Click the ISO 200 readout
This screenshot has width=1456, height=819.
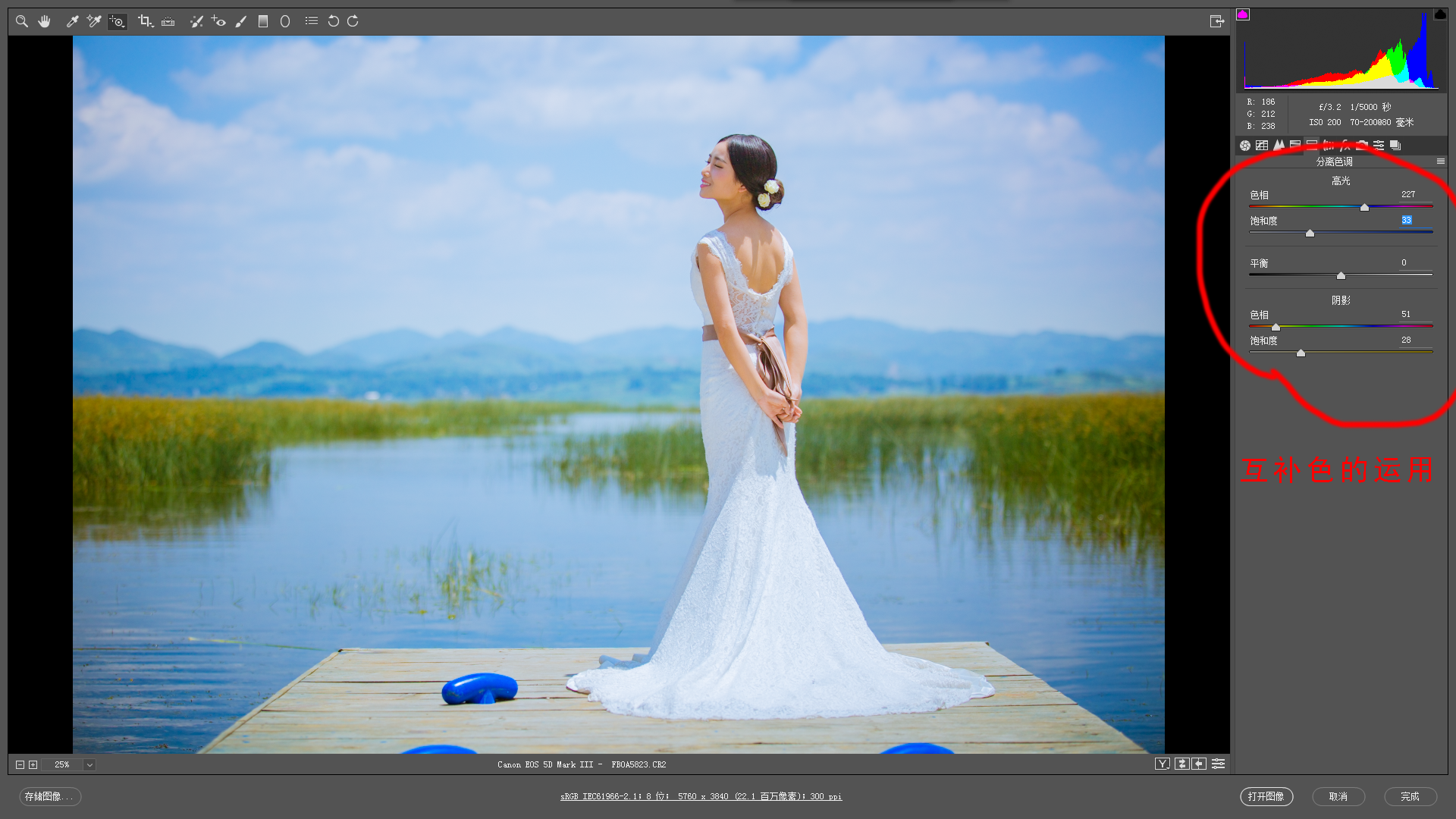(x=1325, y=122)
